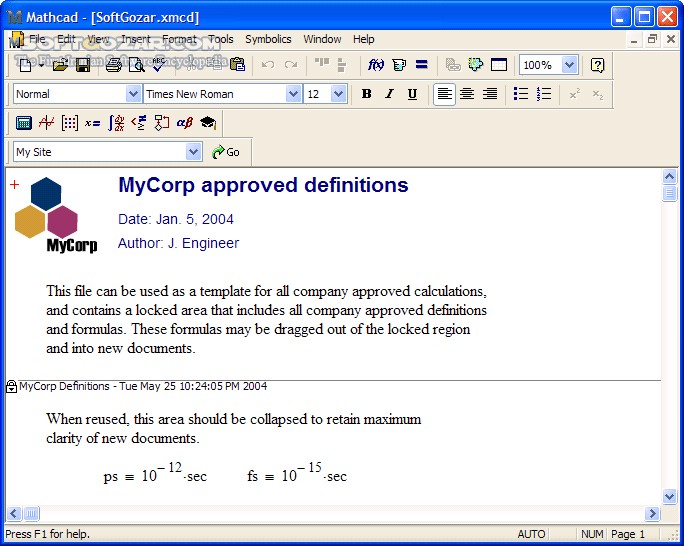Viewport: 684px width, 546px height.
Task: Open the Times New Roman font dropdown
Action: 293,94
